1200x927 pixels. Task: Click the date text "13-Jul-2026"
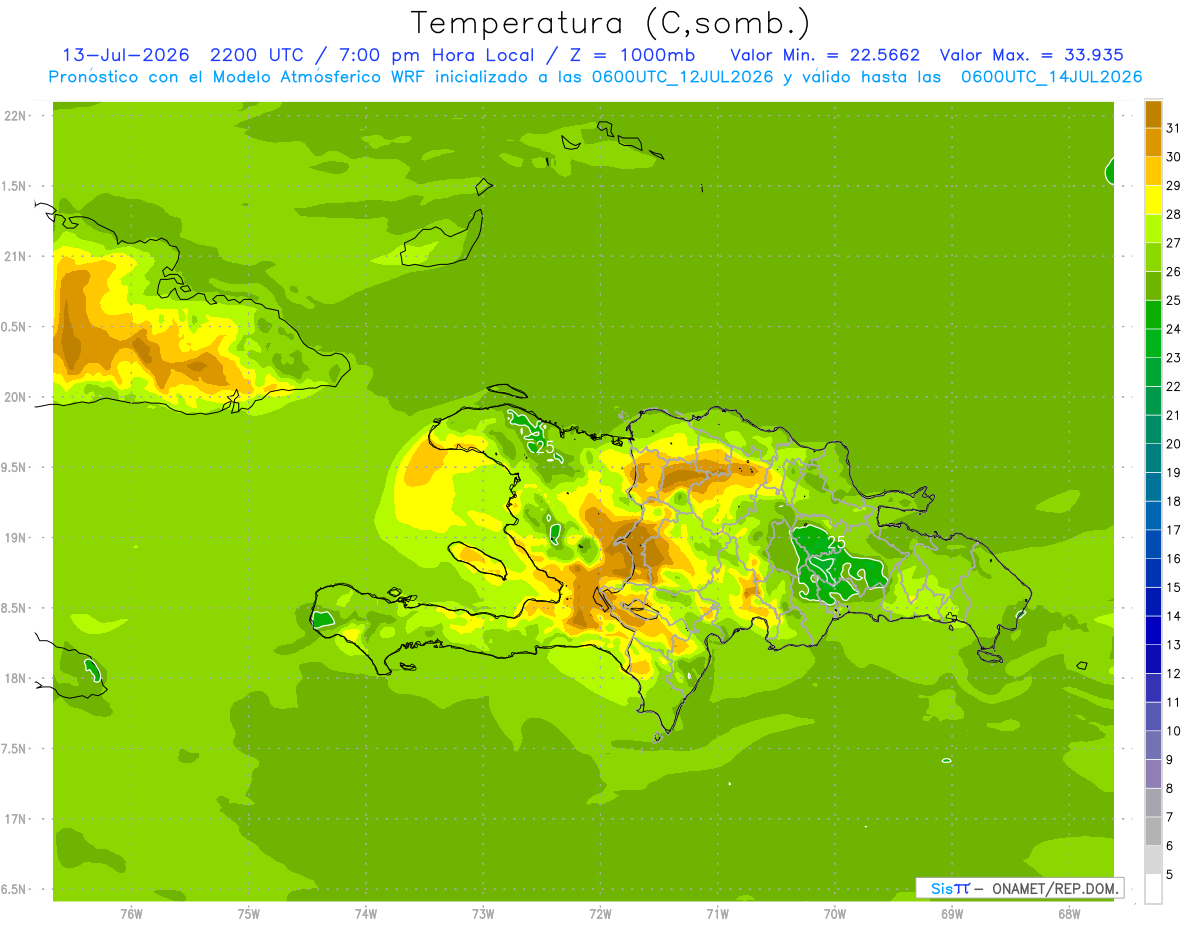point(126,55)
